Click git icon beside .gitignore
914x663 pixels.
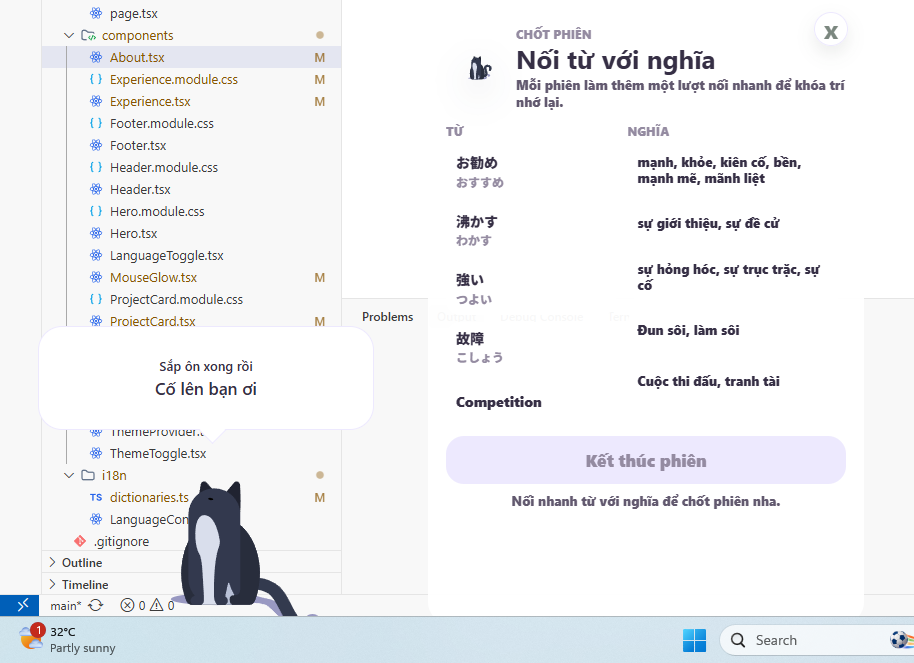tap(80, 541)
